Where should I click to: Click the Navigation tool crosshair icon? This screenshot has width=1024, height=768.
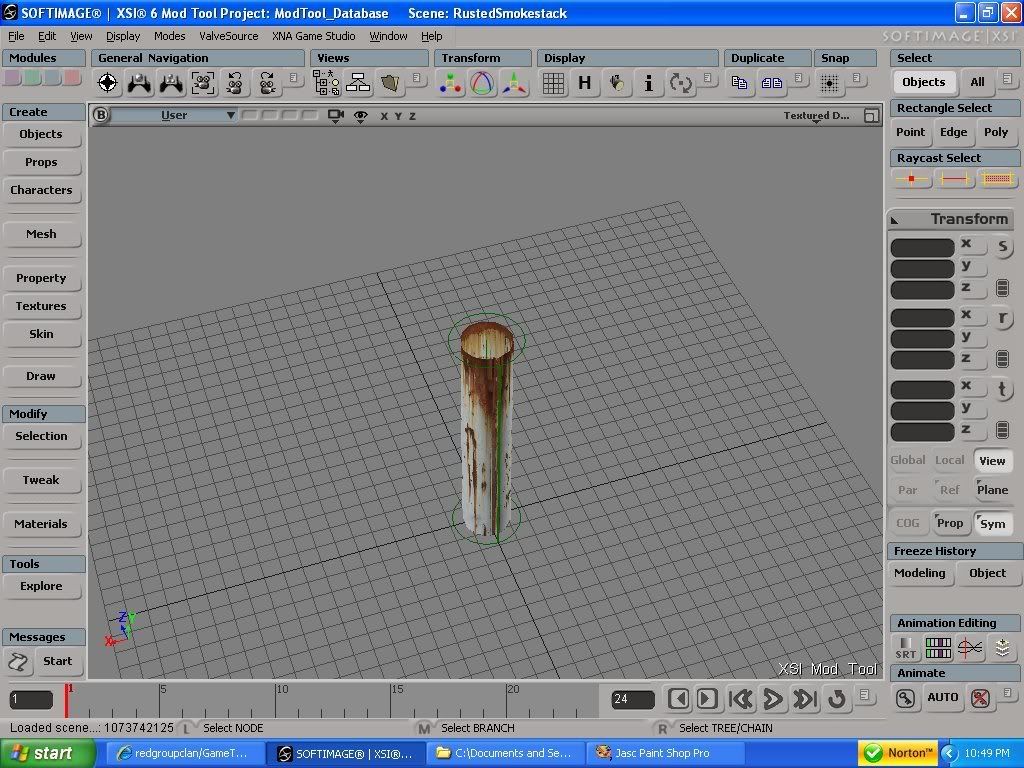point(107,83)
